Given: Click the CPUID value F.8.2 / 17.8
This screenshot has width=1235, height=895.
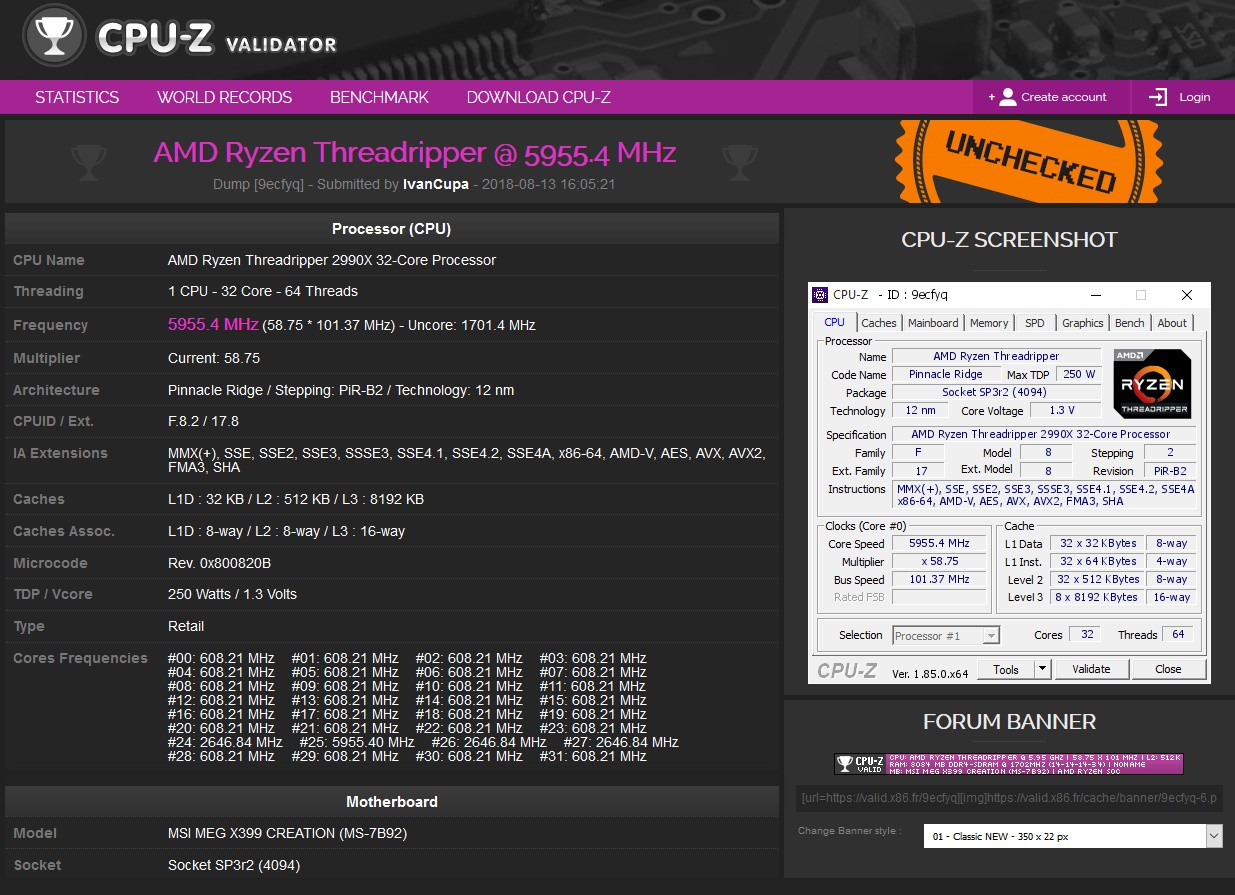Looking at the screenshot, I should tap(203, 421).
